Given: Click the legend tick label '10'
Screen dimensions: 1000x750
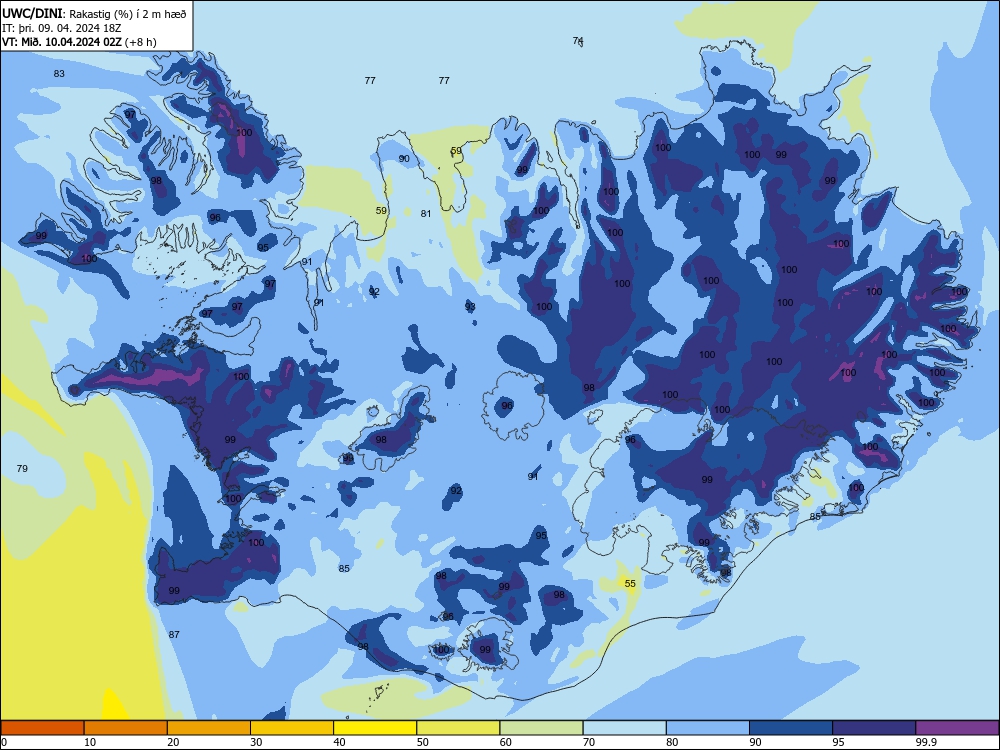Looking at the screenshot, I should 90,742.
